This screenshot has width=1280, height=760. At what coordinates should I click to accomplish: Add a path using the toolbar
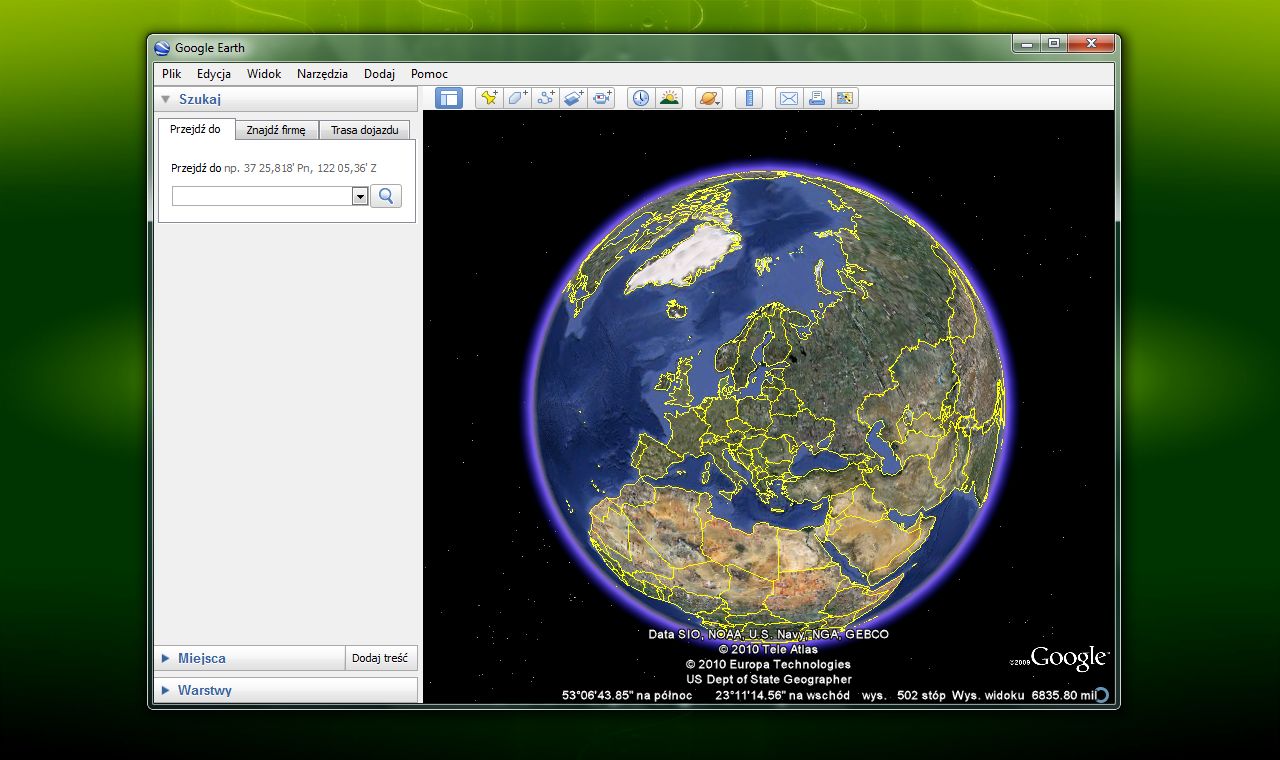545,98
